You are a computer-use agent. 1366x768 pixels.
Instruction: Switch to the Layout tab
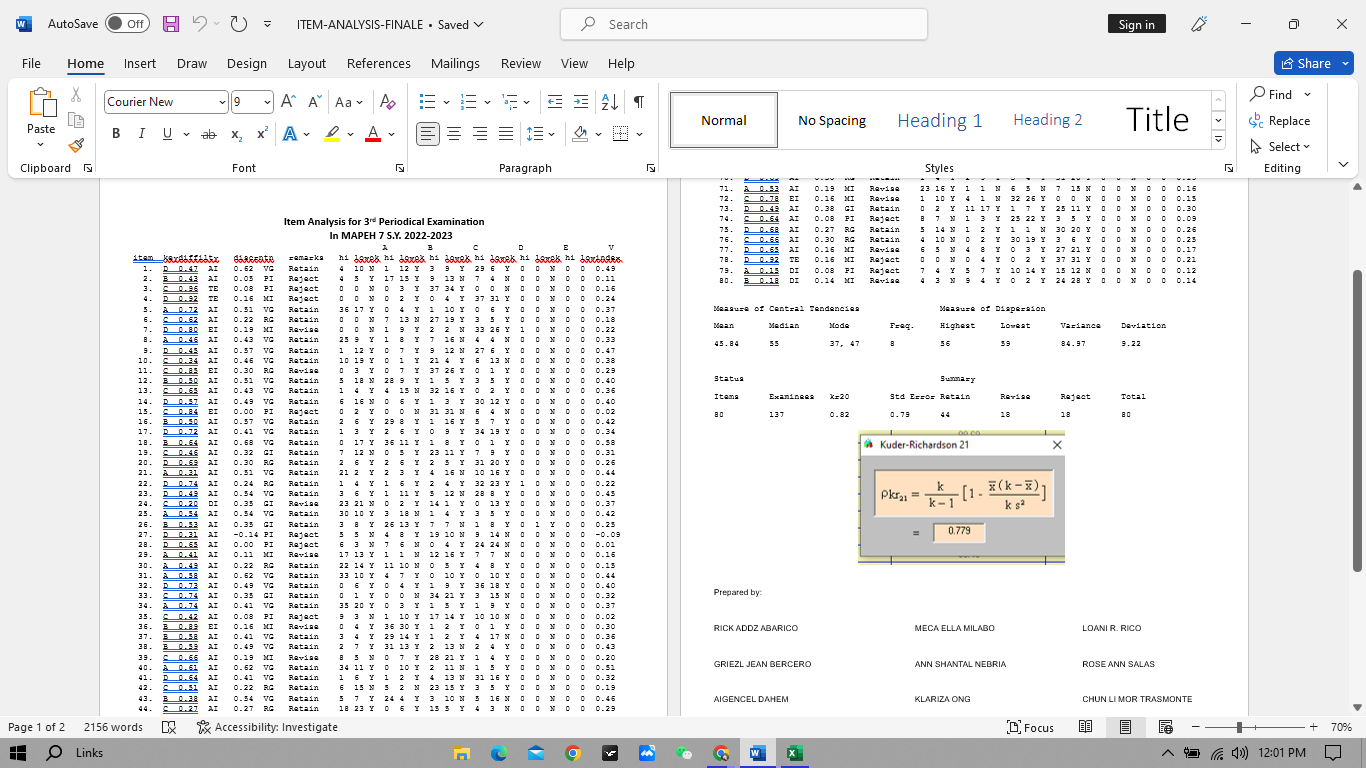pyautogui.click(x=307, y=63)
